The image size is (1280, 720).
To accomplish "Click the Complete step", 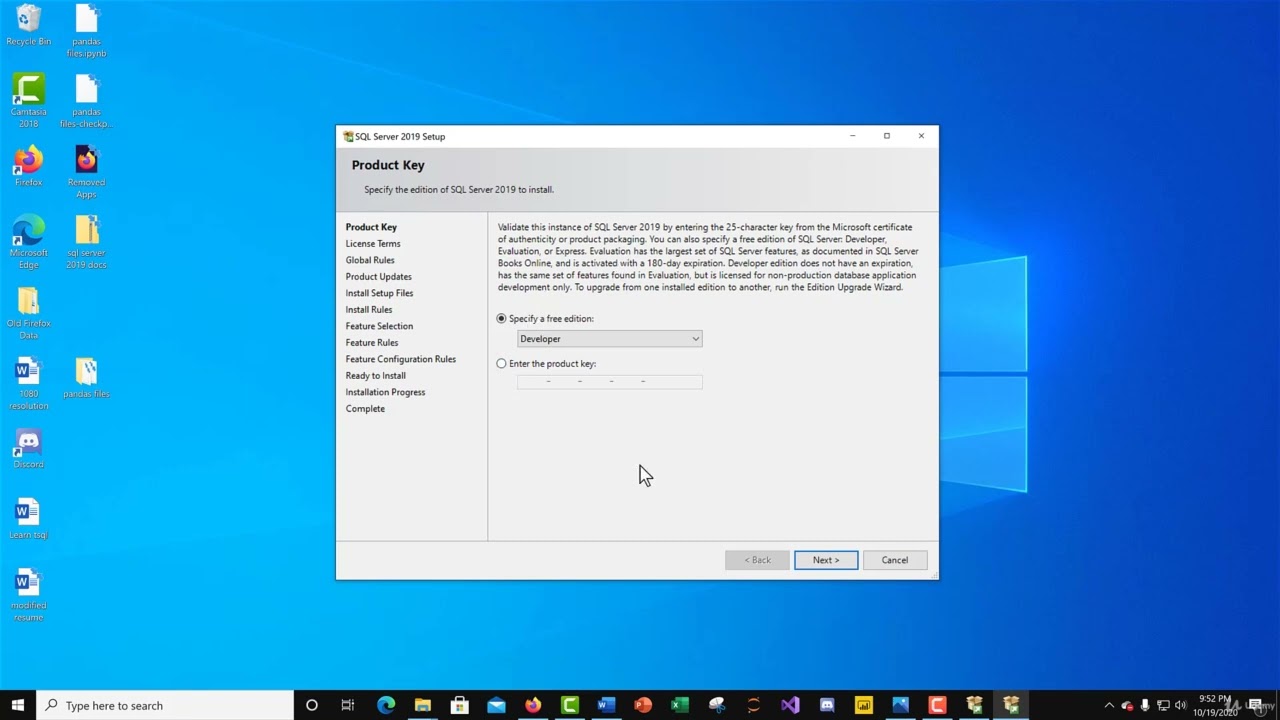I will (365, 409).
